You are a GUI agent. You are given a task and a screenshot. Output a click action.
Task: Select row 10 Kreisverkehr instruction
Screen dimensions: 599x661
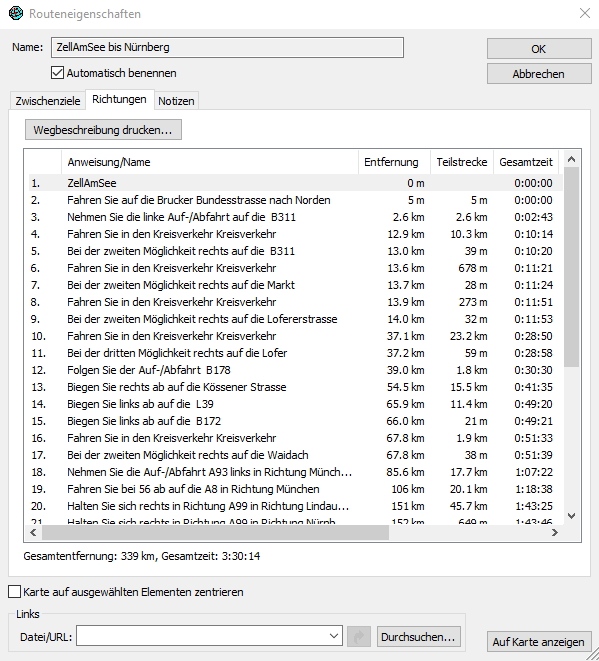[295, 336]
